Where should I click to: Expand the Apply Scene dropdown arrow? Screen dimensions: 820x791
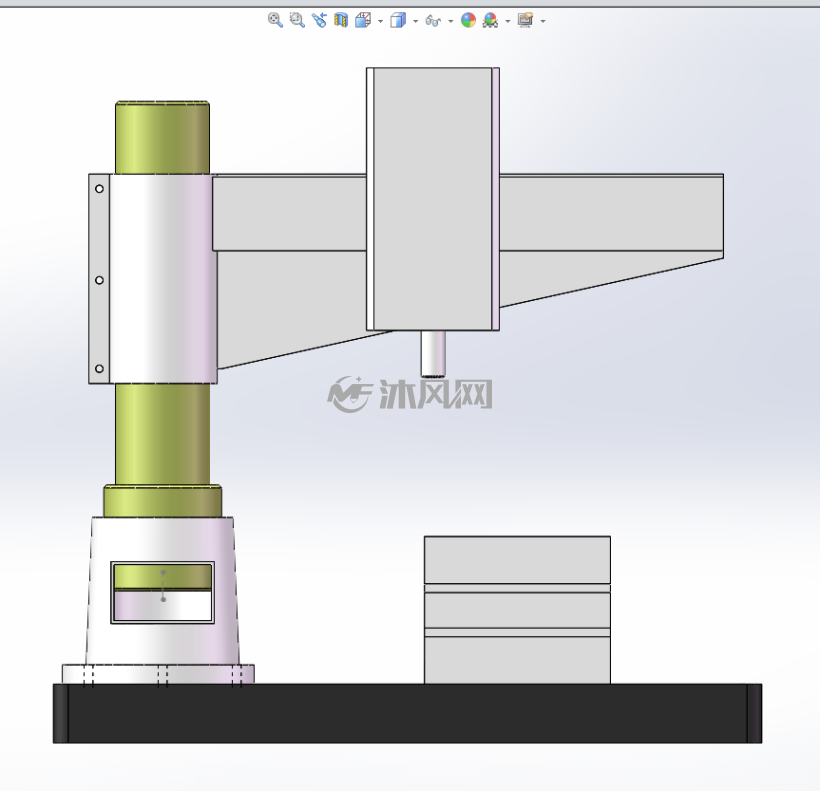pyautogui.click(x=508, y=21)
